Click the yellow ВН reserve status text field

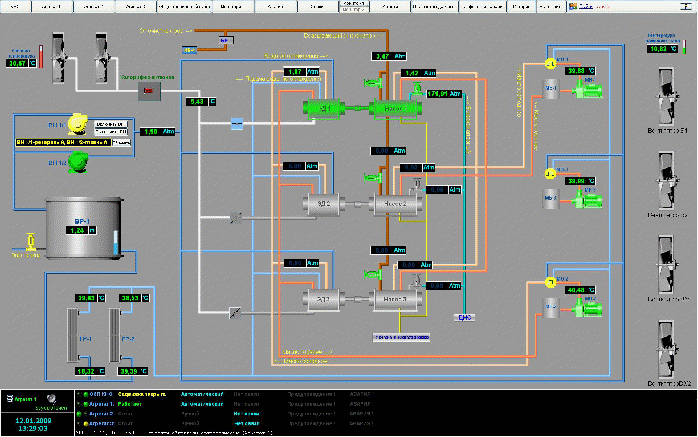point(63,142)
